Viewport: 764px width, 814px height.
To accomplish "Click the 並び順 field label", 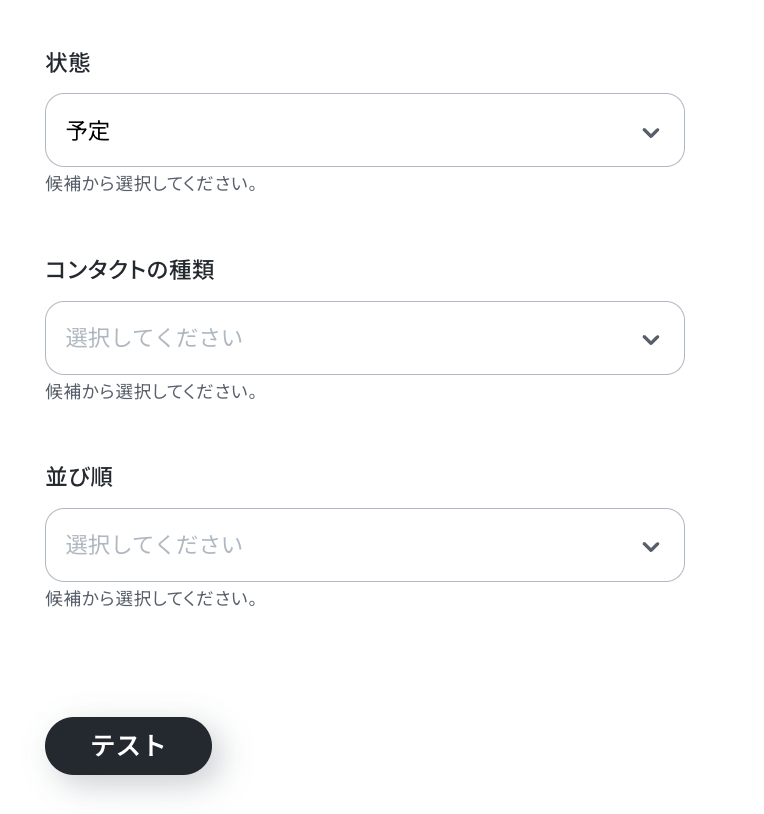I will (79, 477).
